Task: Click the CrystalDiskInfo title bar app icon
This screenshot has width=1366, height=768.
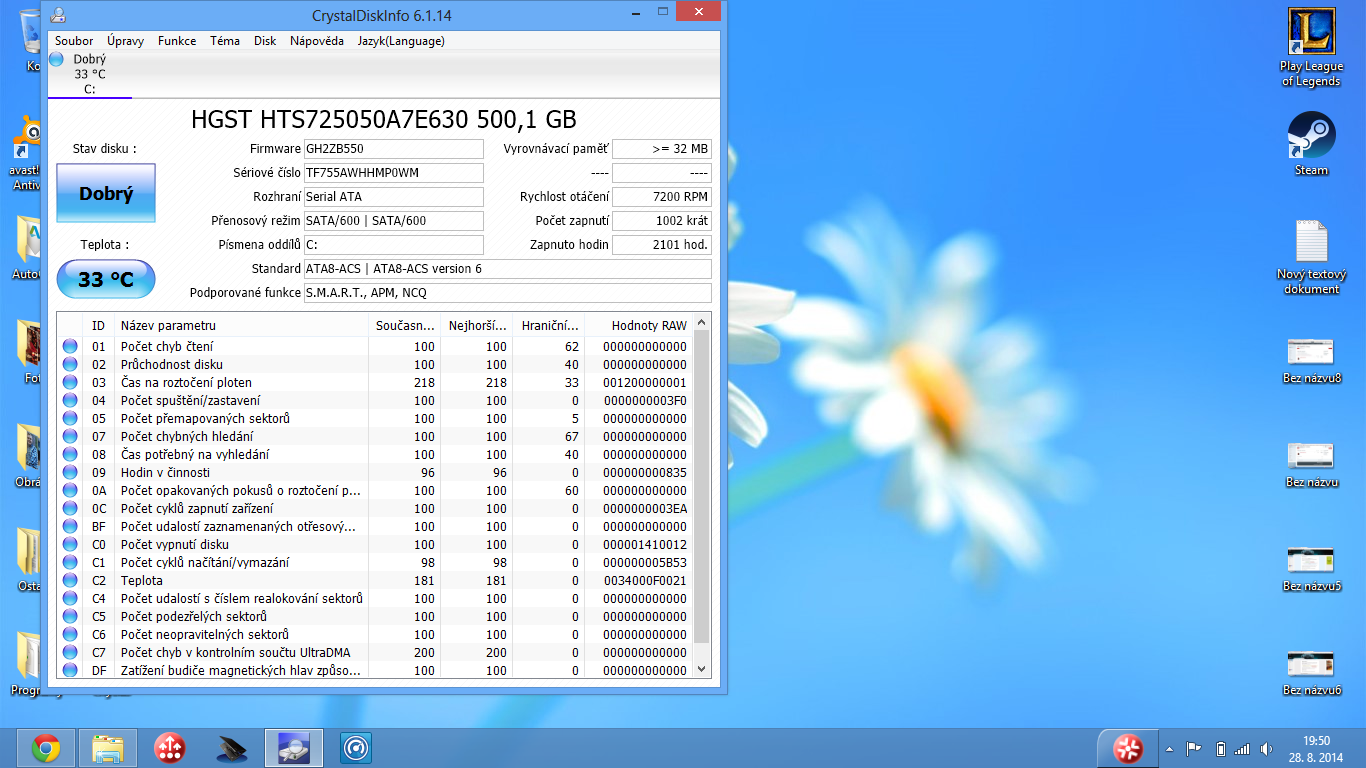Action: tap(59, 14)
